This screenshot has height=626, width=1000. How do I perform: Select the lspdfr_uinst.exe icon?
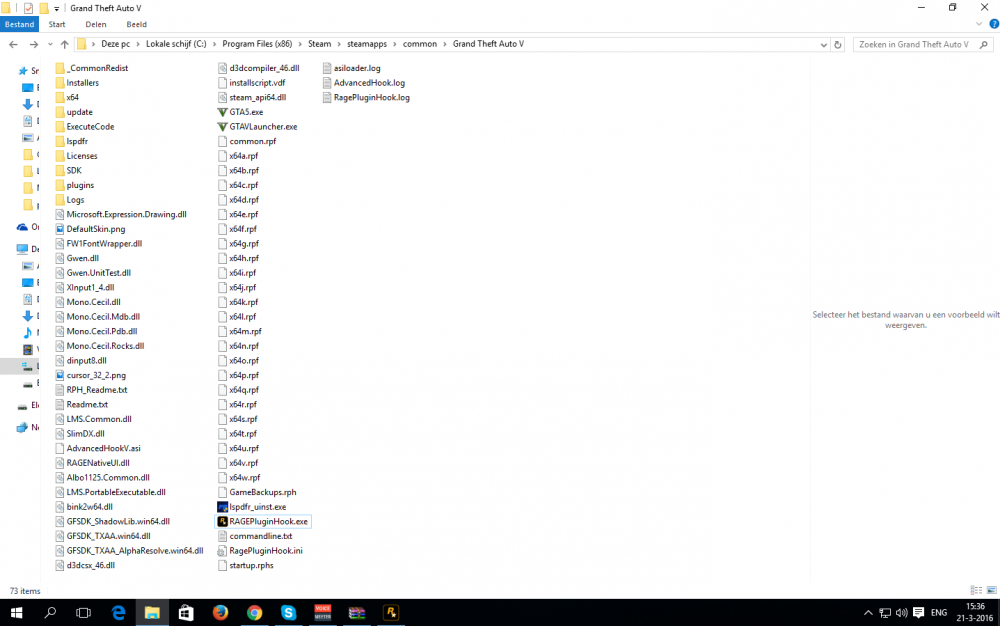coord(223,507)
